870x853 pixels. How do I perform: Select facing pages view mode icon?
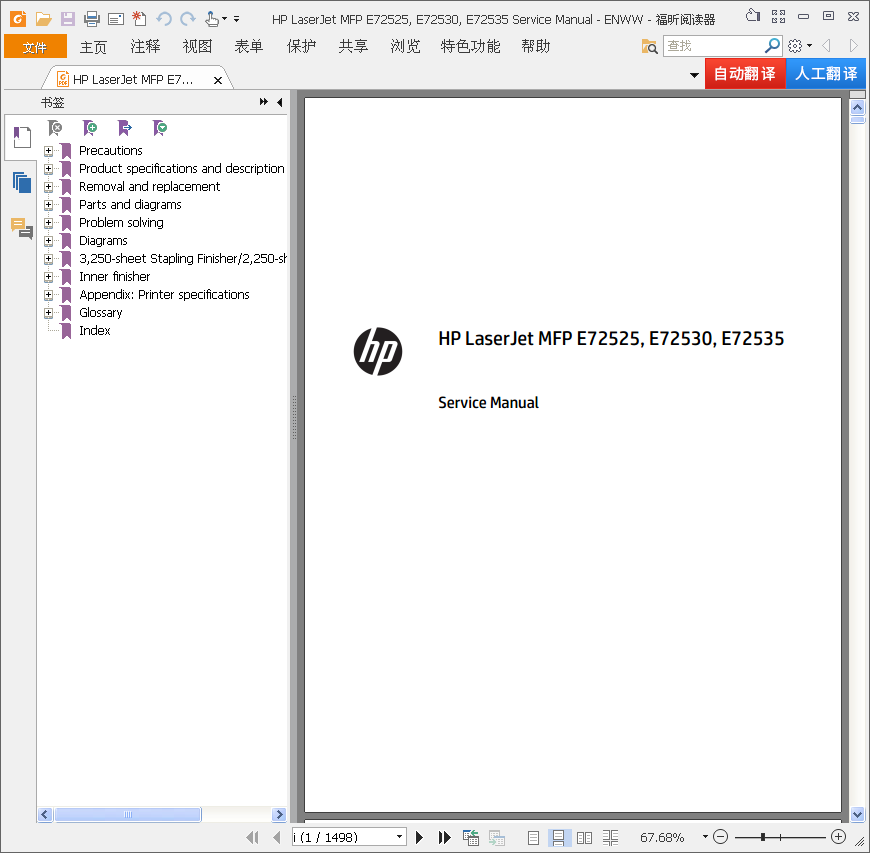[x=584, y=837]
